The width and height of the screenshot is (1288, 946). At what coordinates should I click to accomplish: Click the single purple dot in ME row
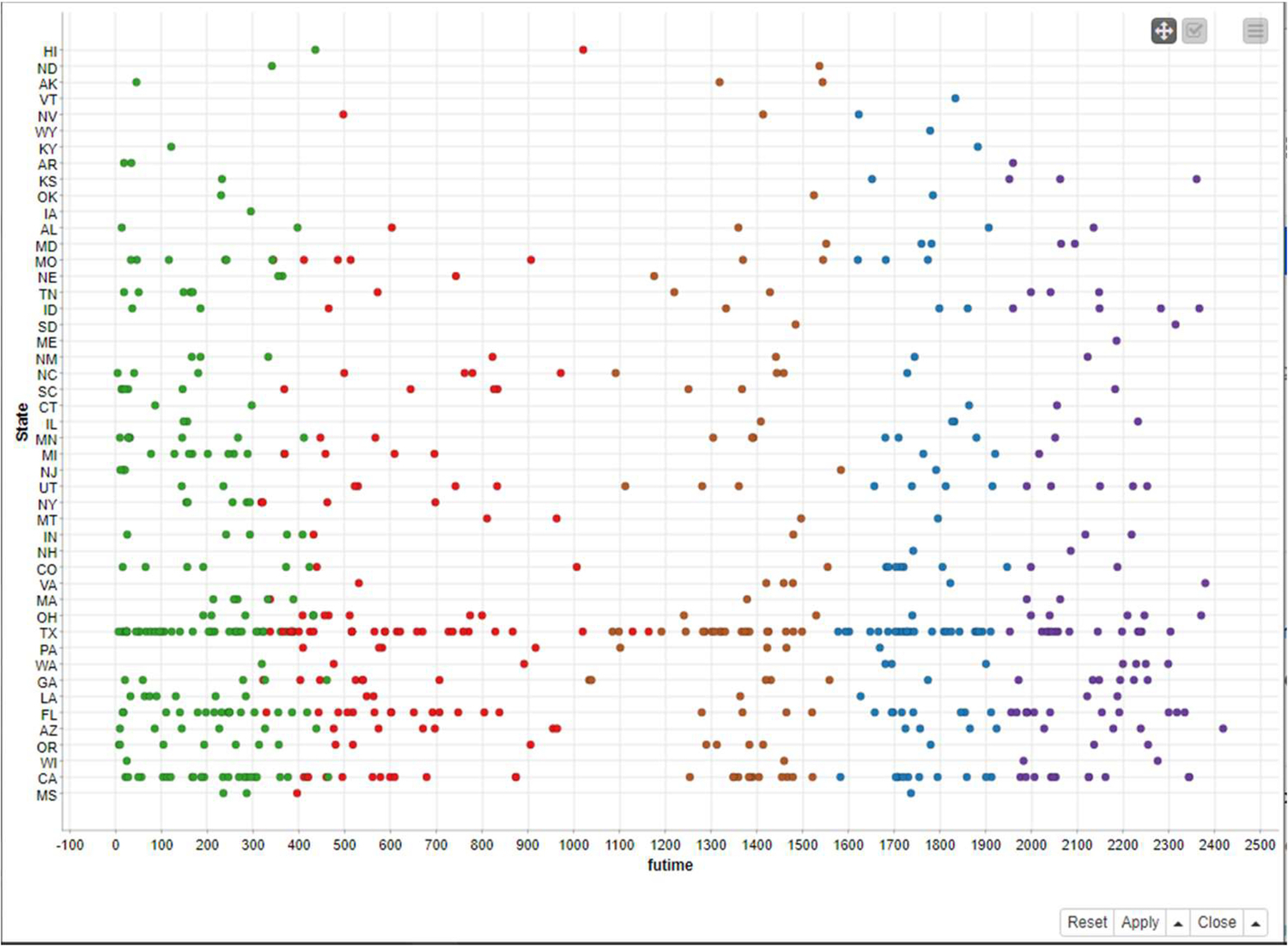pyautogui.click(x=1116, y=341)
